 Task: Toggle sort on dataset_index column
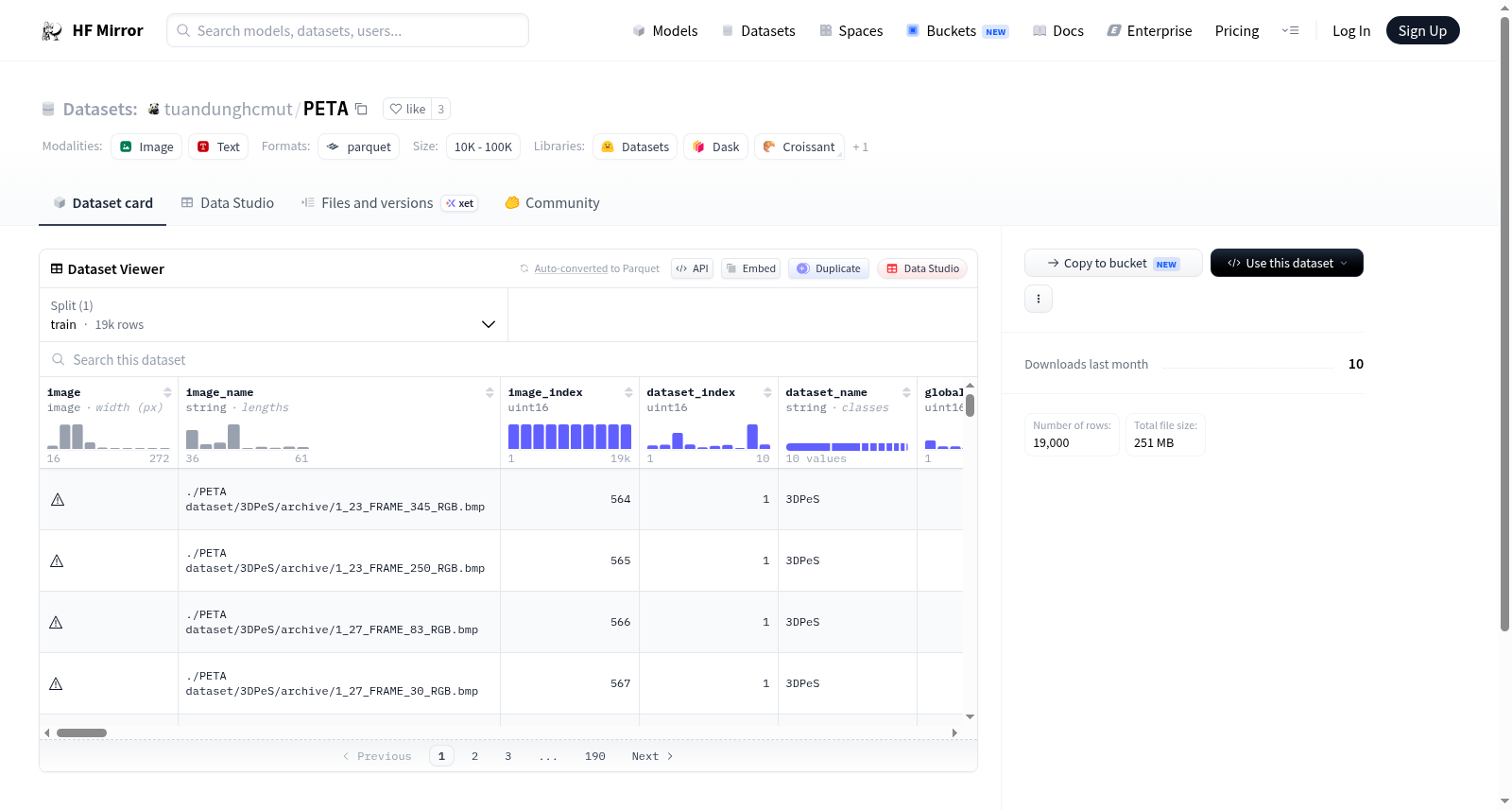click(767, 392)
